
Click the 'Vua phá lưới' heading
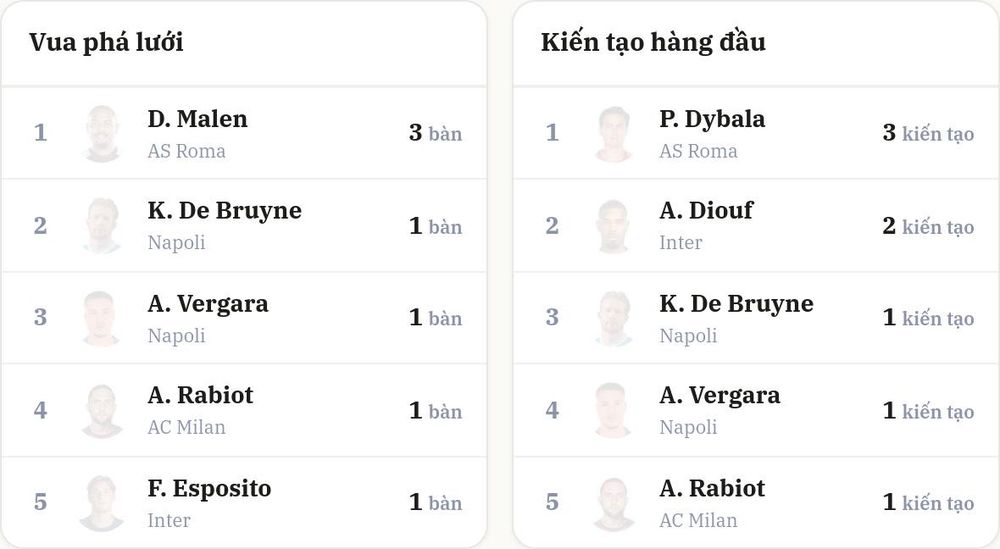coord(106,43)
